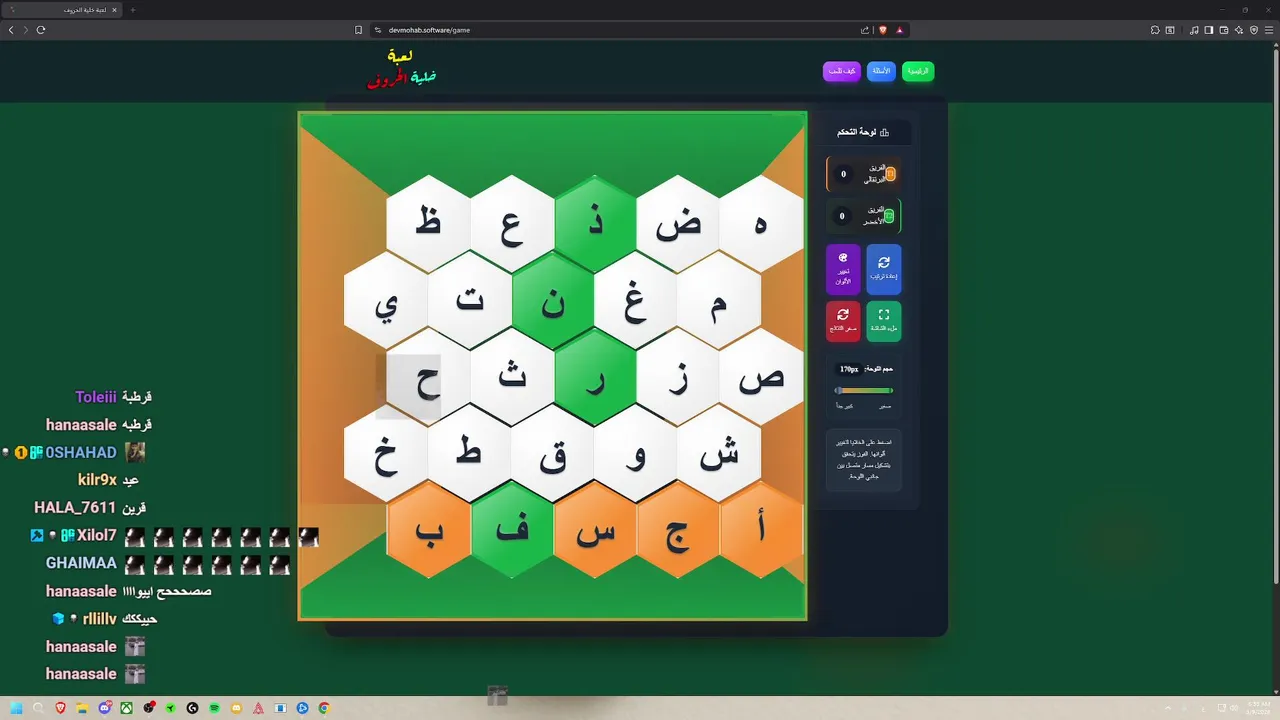Click the ح hexagon cell

[428, 378]
